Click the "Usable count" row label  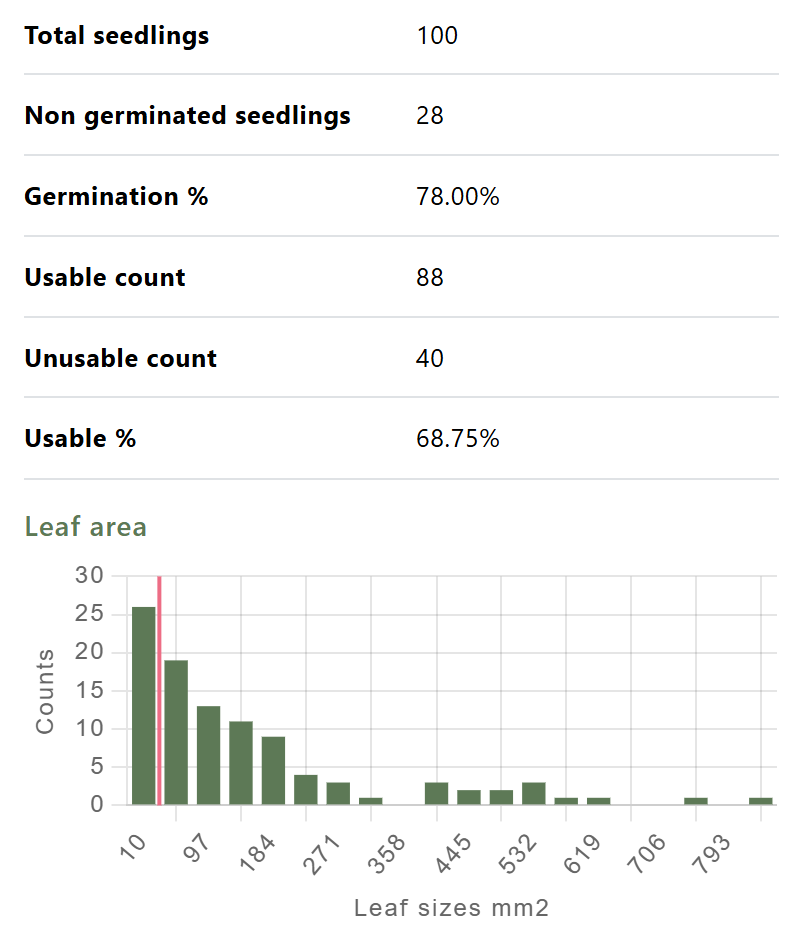coord(105,277)
